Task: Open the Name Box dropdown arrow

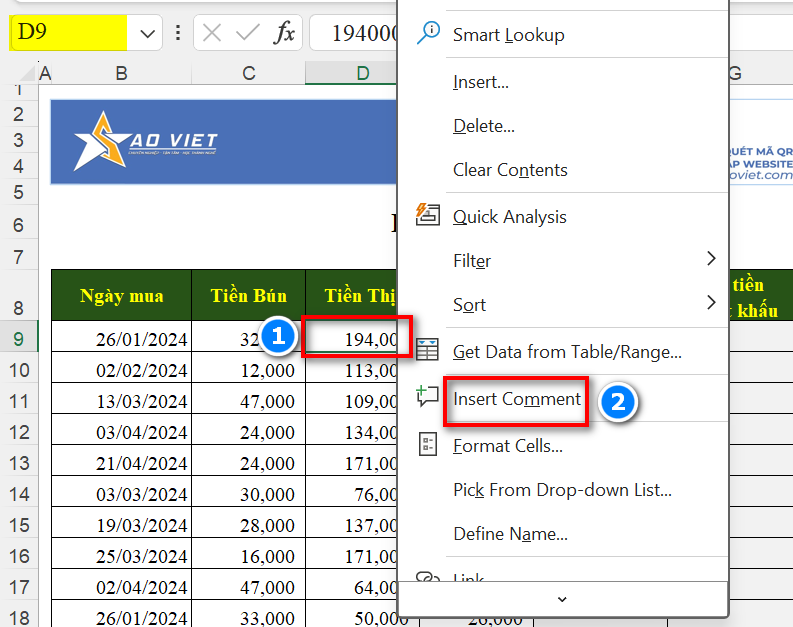Action: click(x=147, y=33)
